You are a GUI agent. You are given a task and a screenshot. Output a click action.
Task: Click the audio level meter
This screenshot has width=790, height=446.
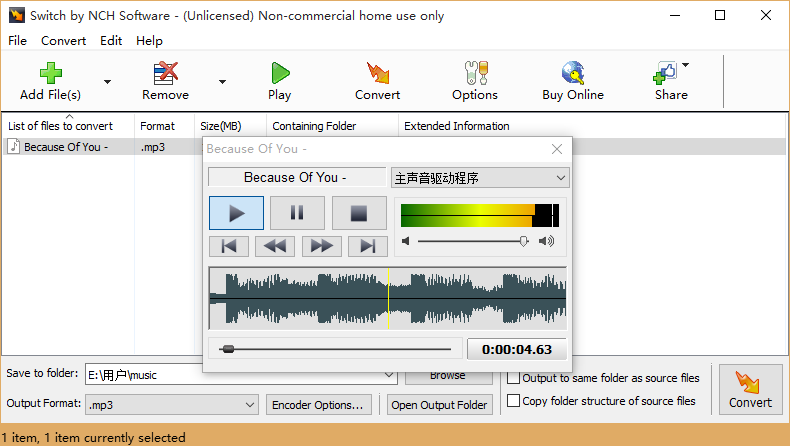coord(480,215)
